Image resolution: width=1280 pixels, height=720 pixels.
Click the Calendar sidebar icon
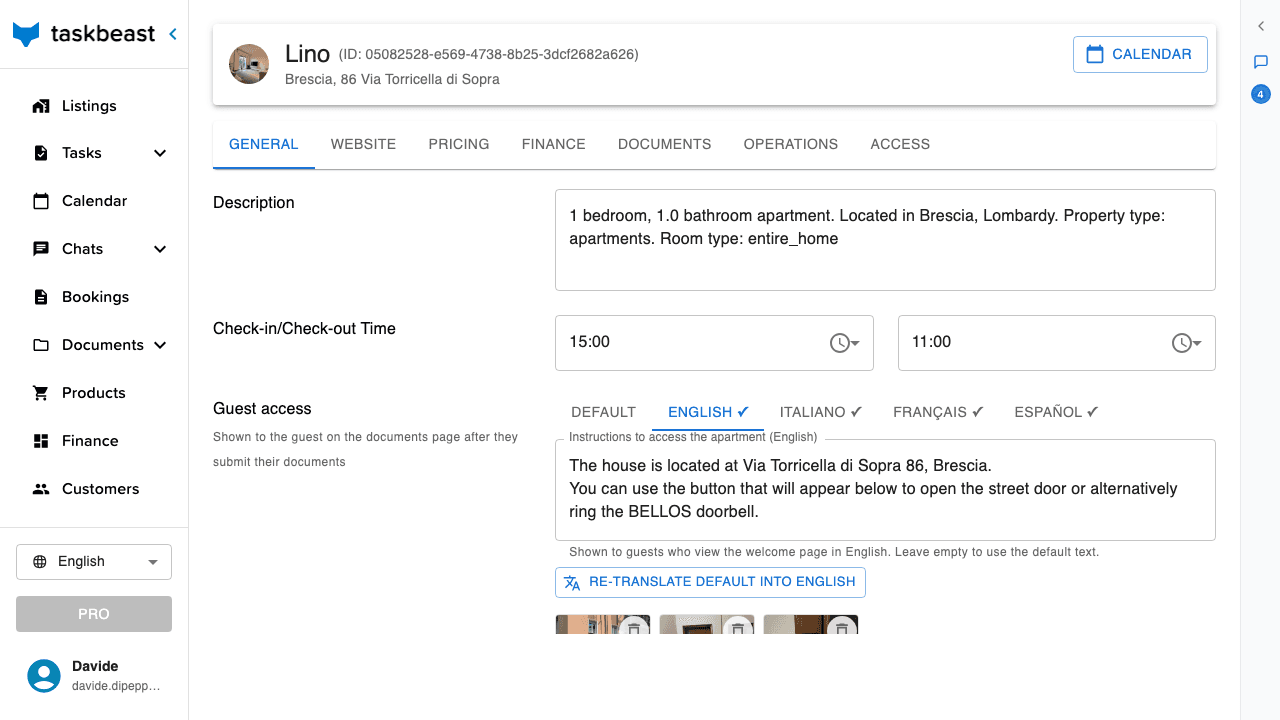coord(41,201)
